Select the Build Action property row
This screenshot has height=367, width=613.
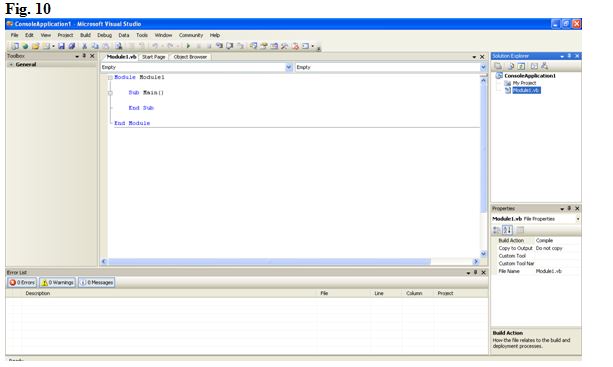coord(536,240)
